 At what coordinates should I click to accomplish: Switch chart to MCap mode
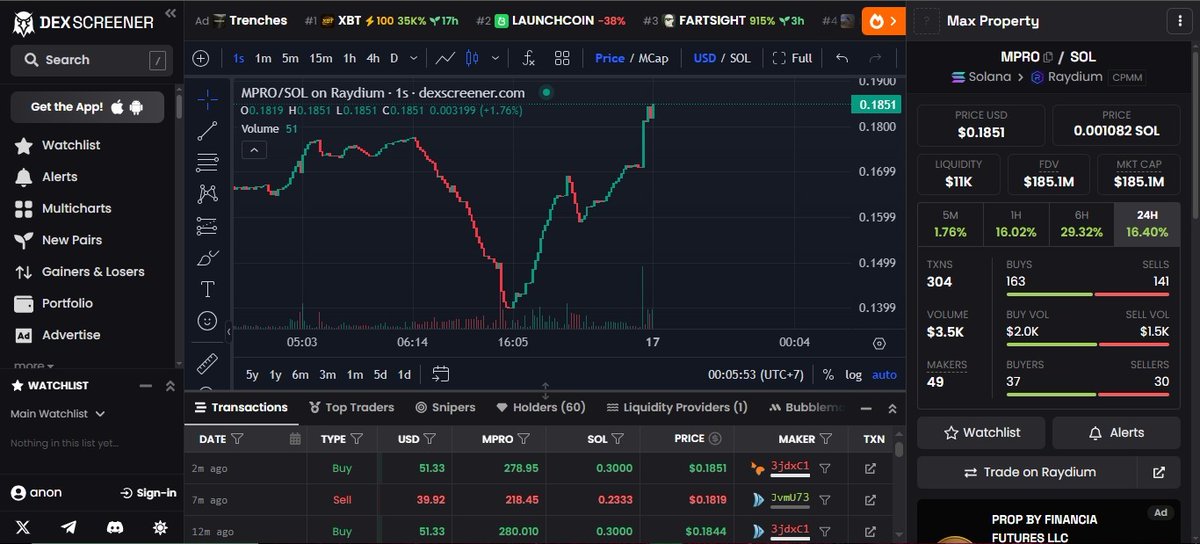point(652,58)
